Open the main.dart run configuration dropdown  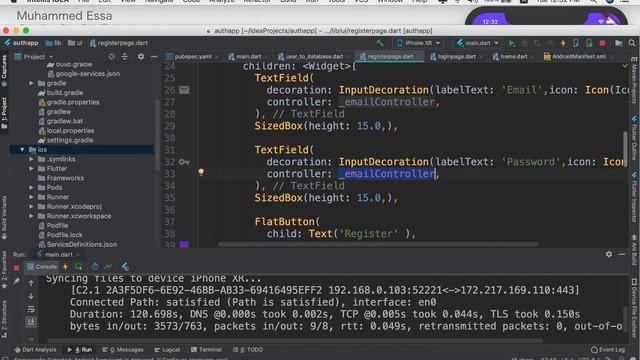[478, 43]
